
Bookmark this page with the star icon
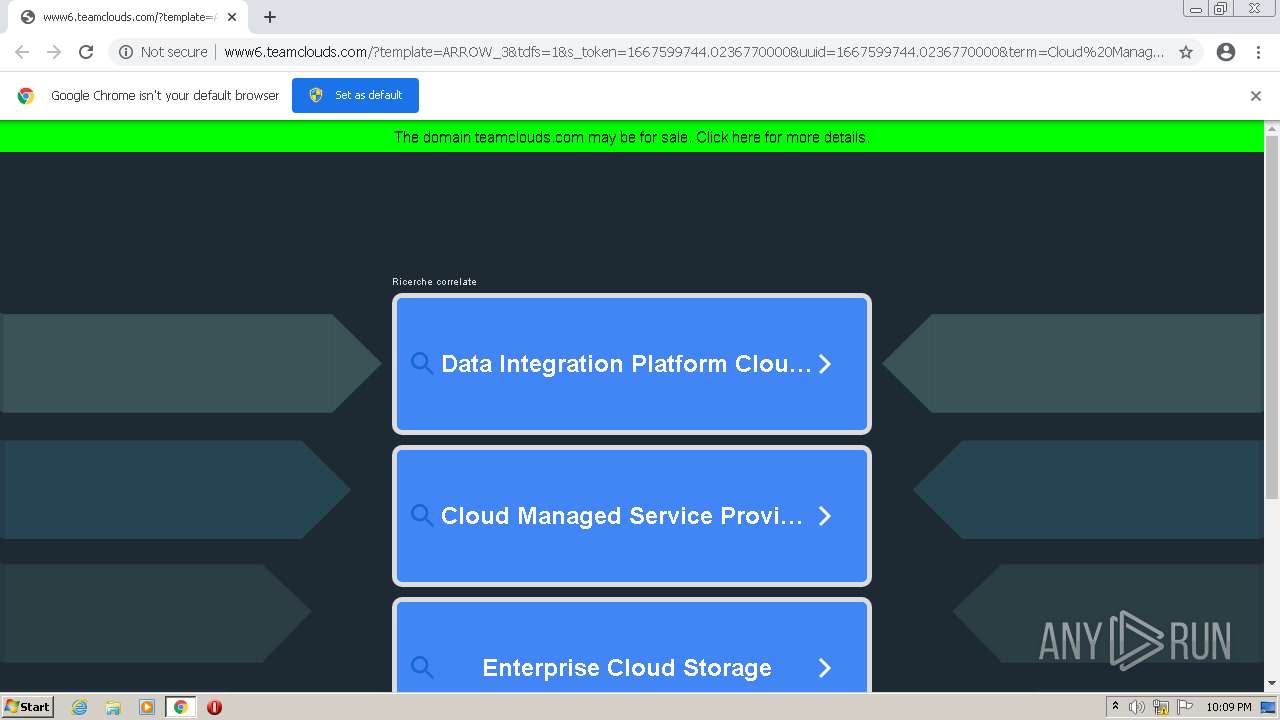coord(1186,52)
